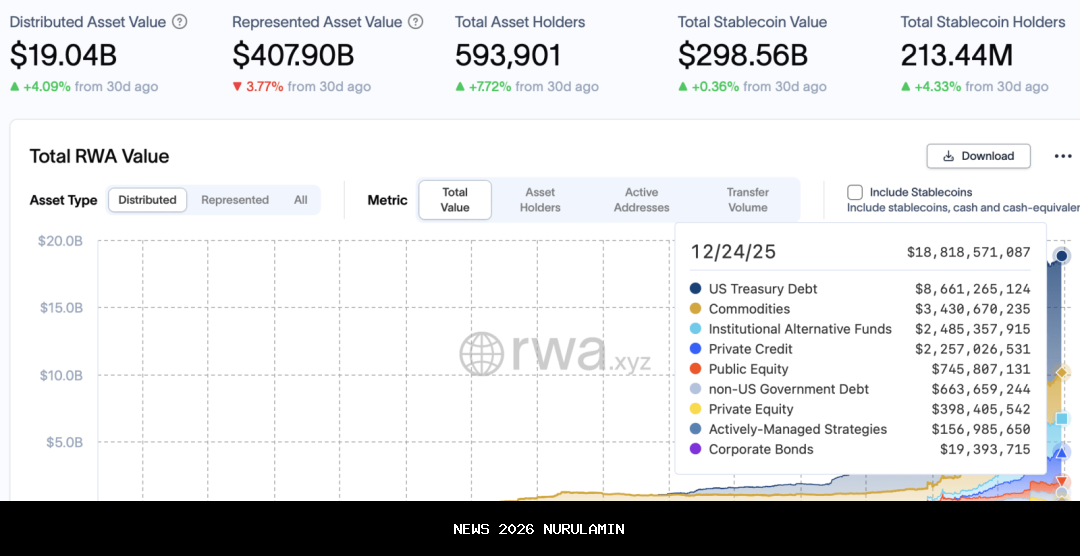Select the All asset type option
The width and height of the screenshot is (1080, 556).
click(300, 200)
